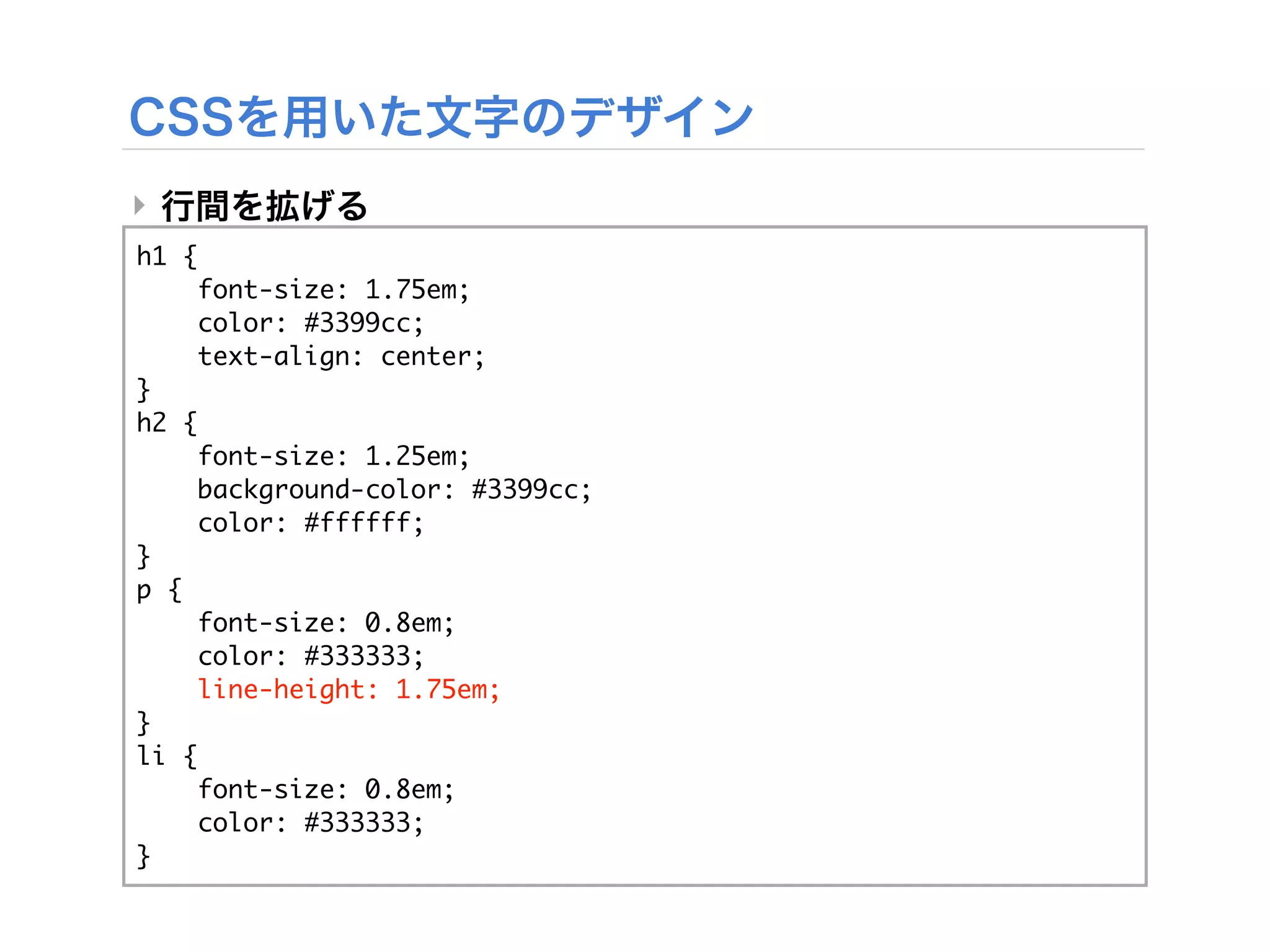This screenshot has width=1270, height=952.
Task: Click 'font-size: 1.25em;' line
Action: pyautogui.click(x=334, y=456)
